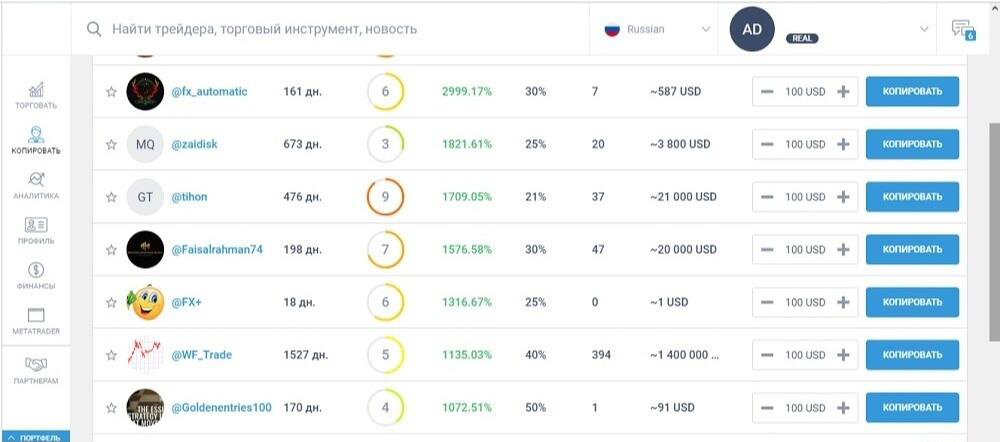Click the trader search input field
Screen dimensions: 1000x442
pyautogui.click(x=330, y=29)
